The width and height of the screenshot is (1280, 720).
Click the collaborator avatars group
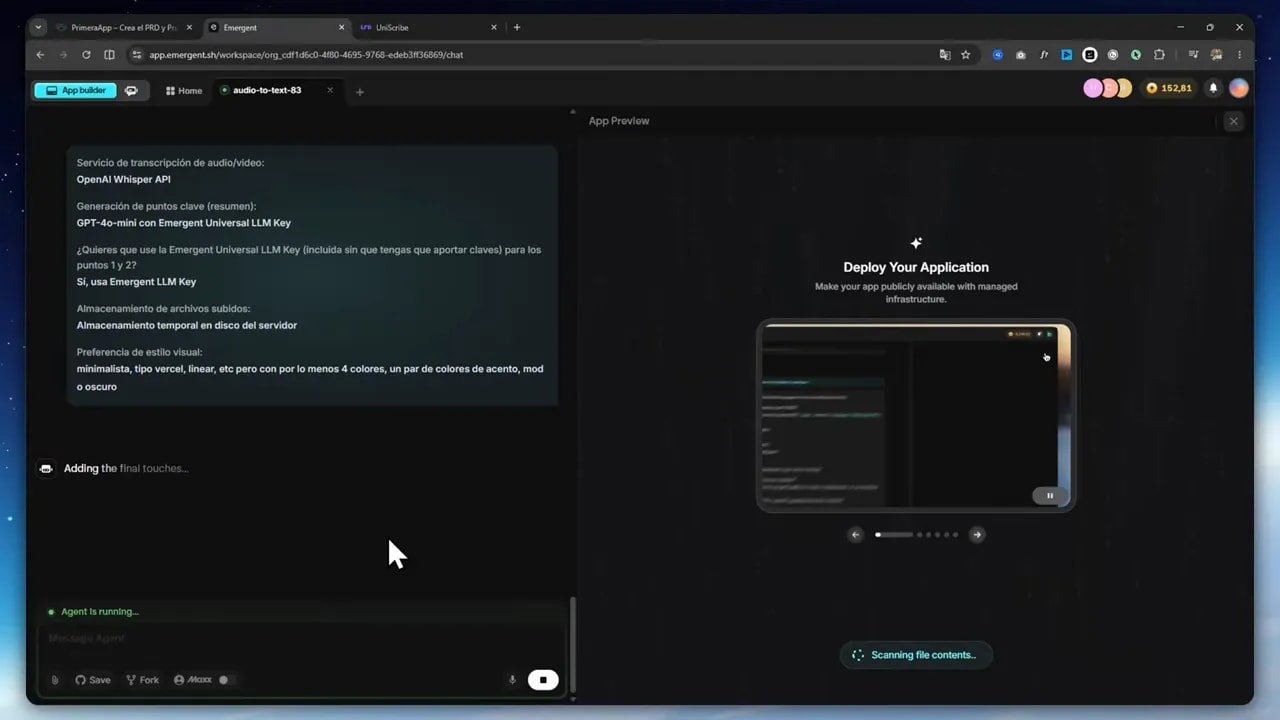coord(1107,88)
